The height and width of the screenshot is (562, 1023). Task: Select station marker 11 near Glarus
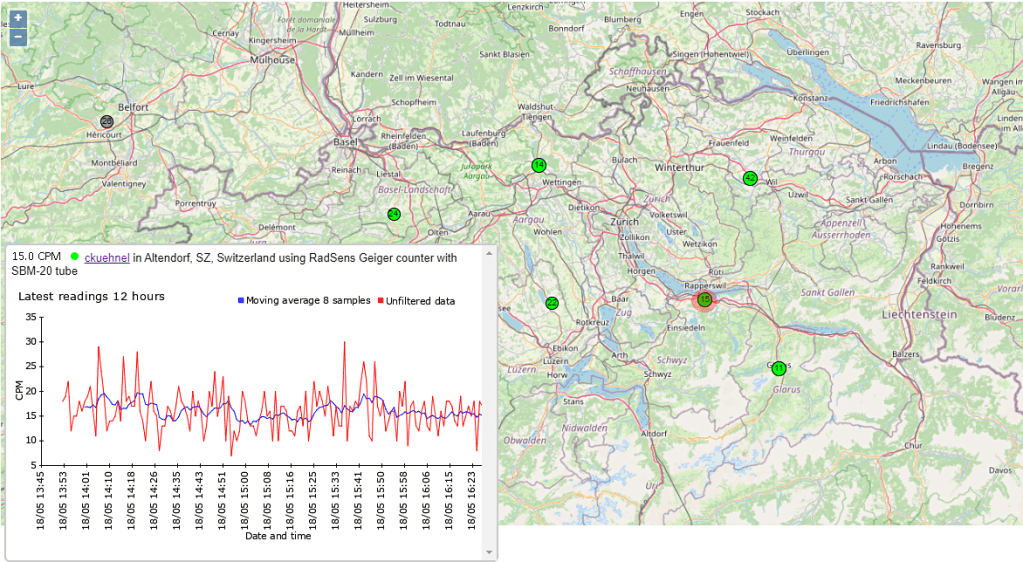tap(779, 368)
